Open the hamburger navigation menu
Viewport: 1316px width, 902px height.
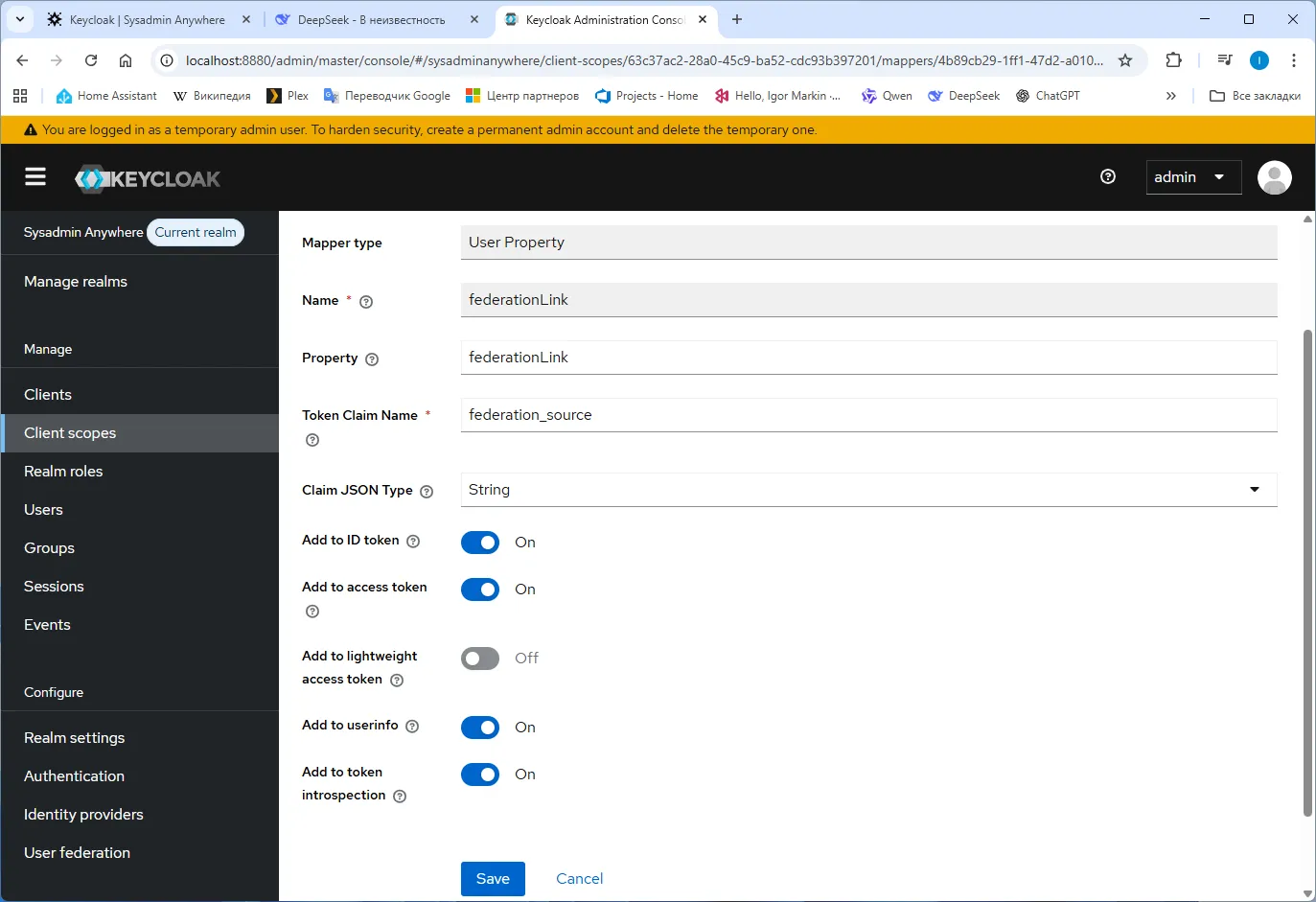[35, 176]
